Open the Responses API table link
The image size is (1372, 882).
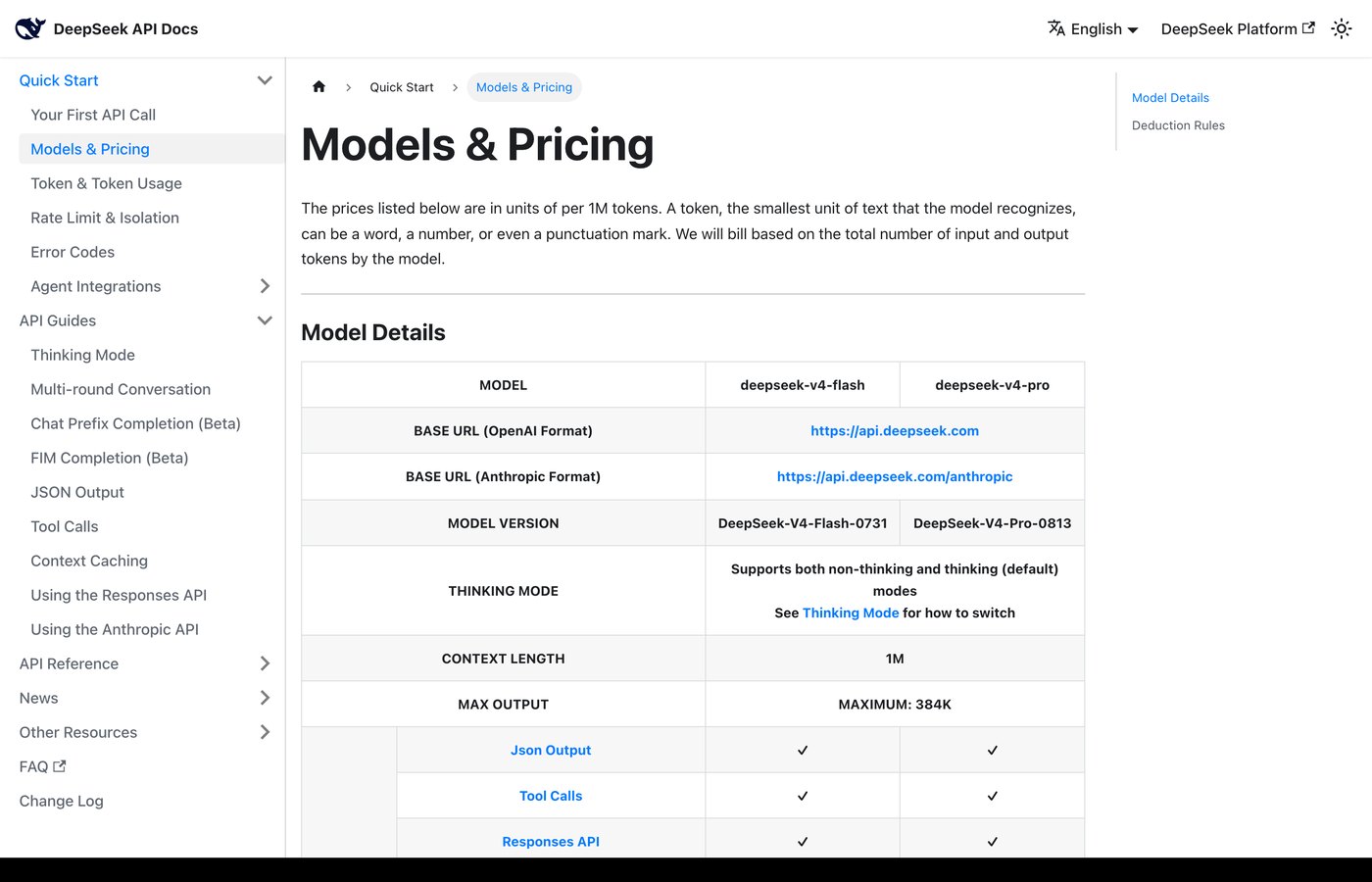(x=551, y=842)
